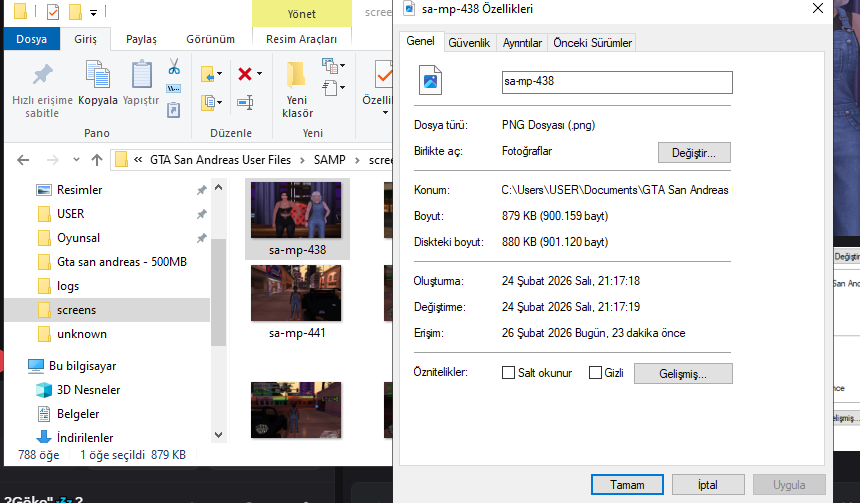The height and width of the screenshot is (503, 860).
Task: Click the breadcrumb chevron after SAMP
Action: click(x=357, y=160)
